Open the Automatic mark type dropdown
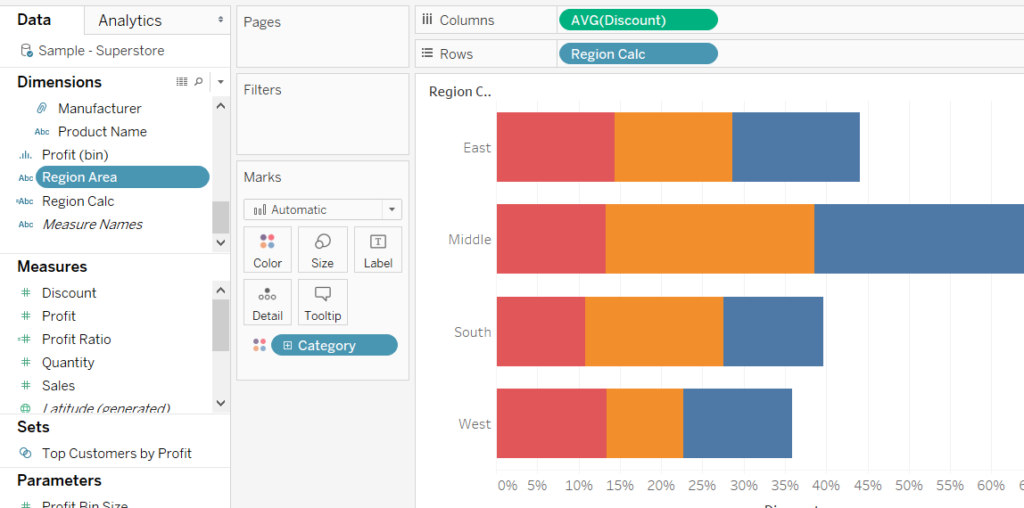This screenshot has width=1024, height=508. pyautogui.click(x=322, y=210)
